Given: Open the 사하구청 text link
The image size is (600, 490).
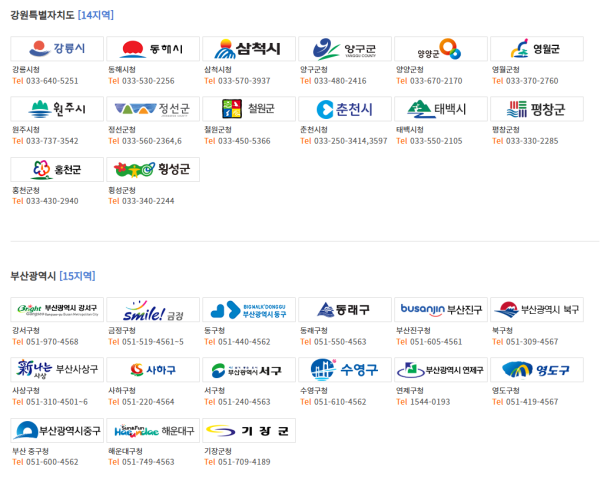Looking at the screenshot, I should click(x=122, y=391).
